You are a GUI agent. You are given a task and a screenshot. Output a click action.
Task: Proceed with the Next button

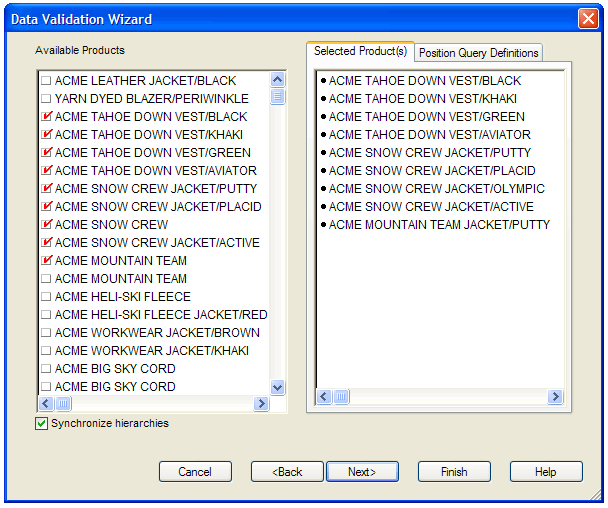(362, 472)
